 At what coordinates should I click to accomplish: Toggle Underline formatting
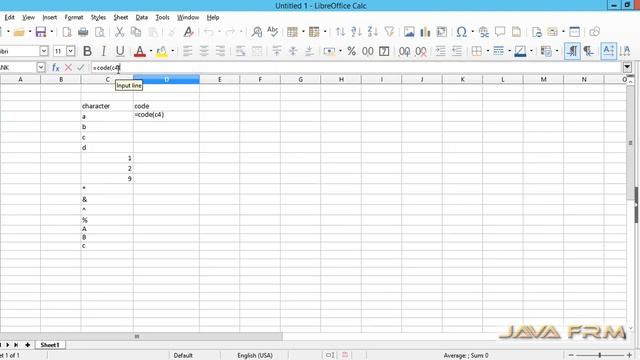pos(120,51)
